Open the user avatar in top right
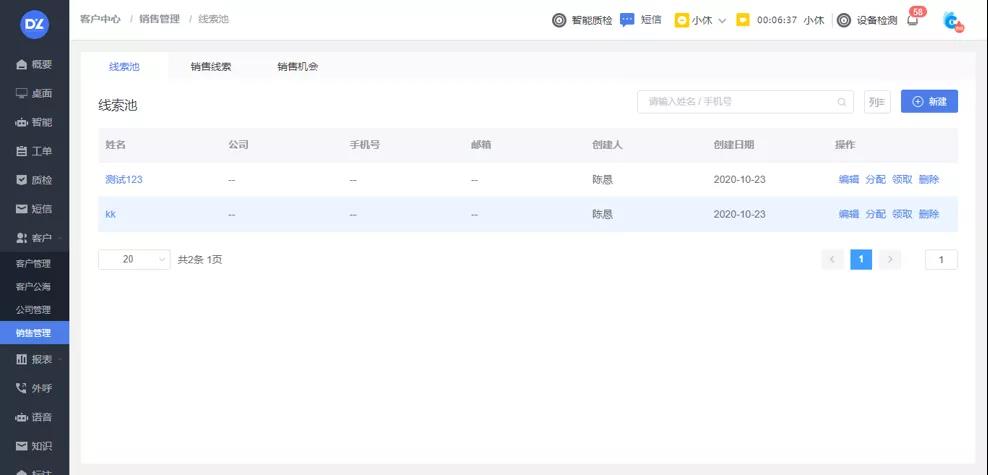Screen dimensions: 988x475 951,21
